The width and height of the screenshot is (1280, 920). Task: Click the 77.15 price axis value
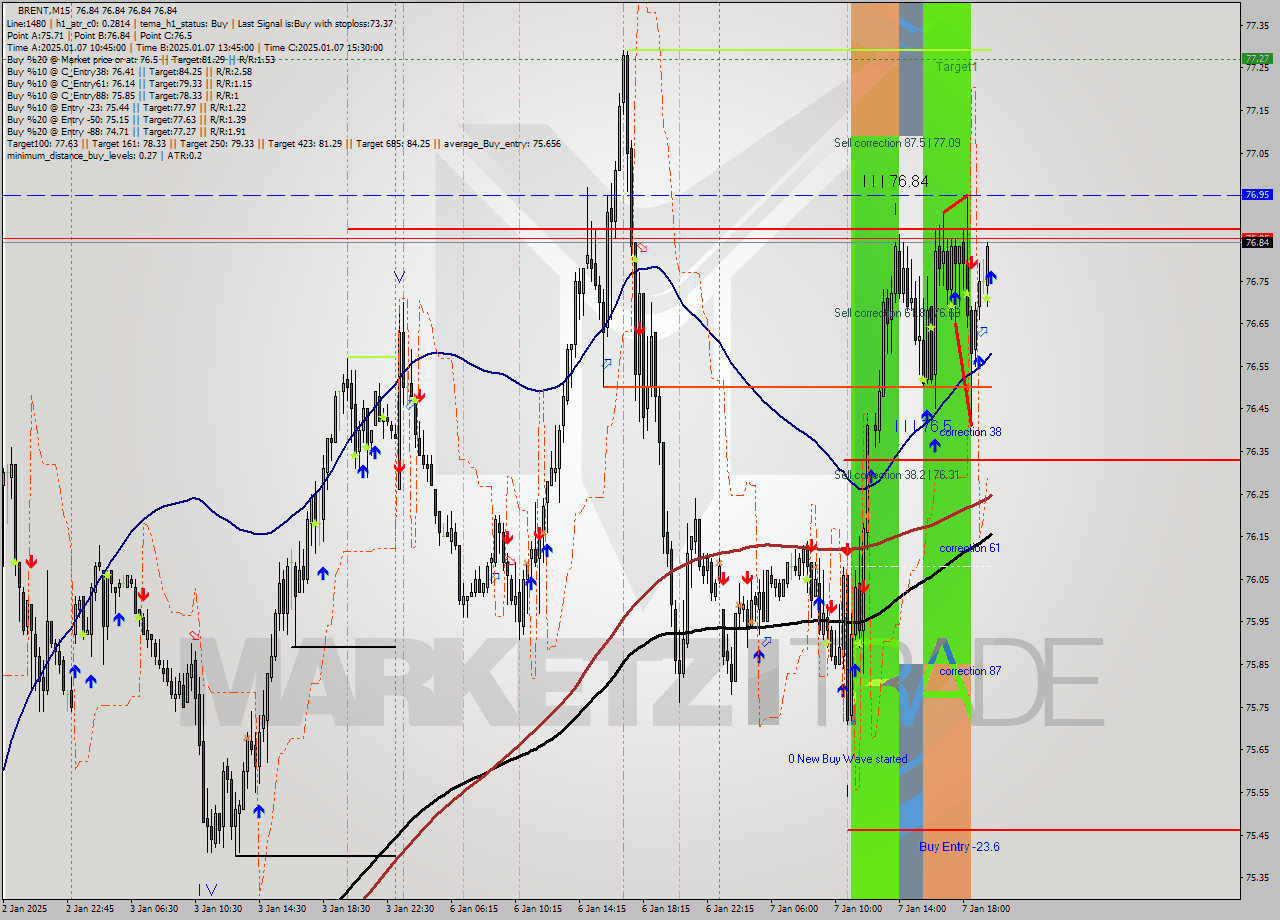(1257, 110)
